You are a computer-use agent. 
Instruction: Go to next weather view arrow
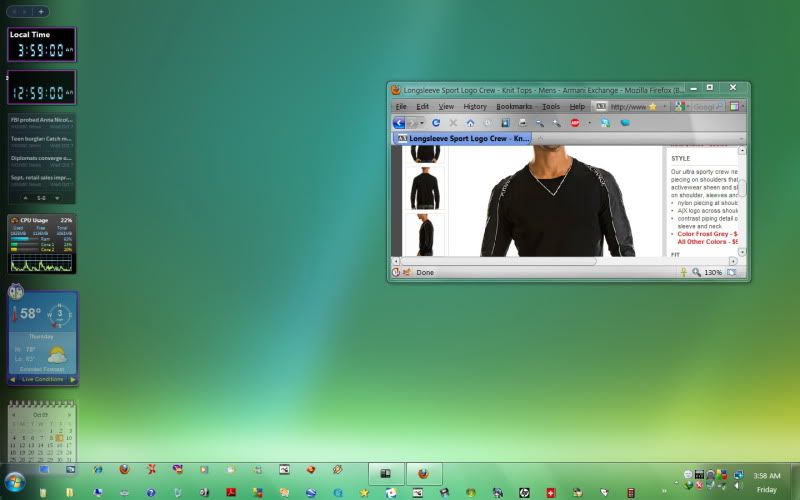(x=73, y=380)
